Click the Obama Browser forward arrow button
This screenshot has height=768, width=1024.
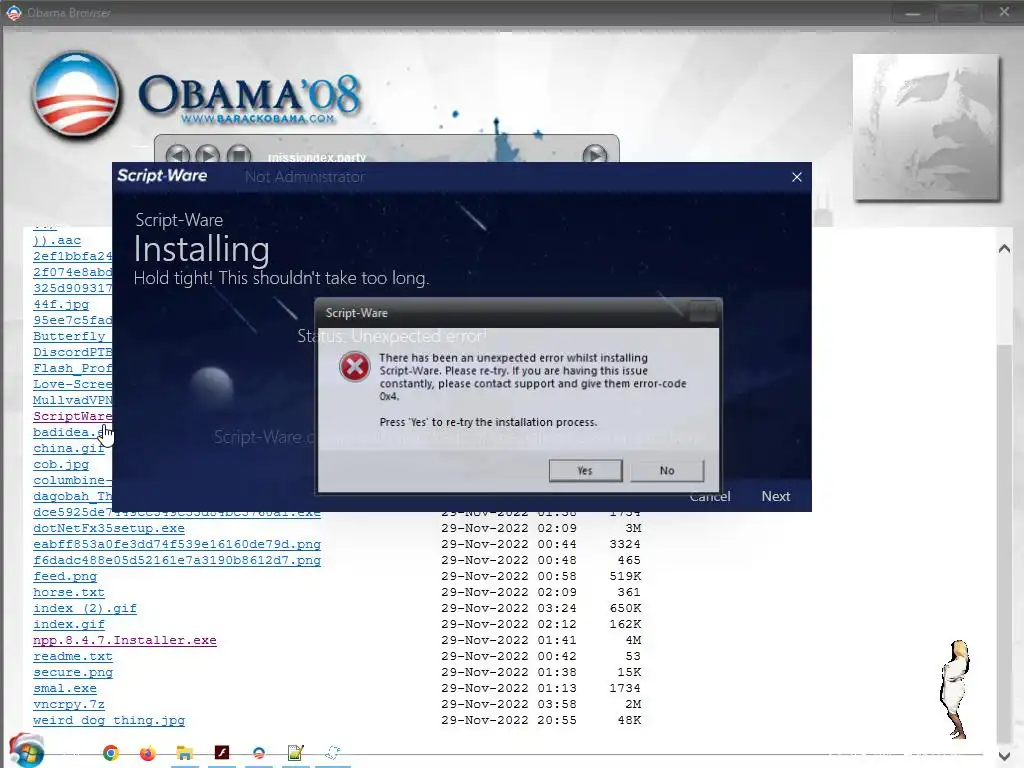[208, 155]
